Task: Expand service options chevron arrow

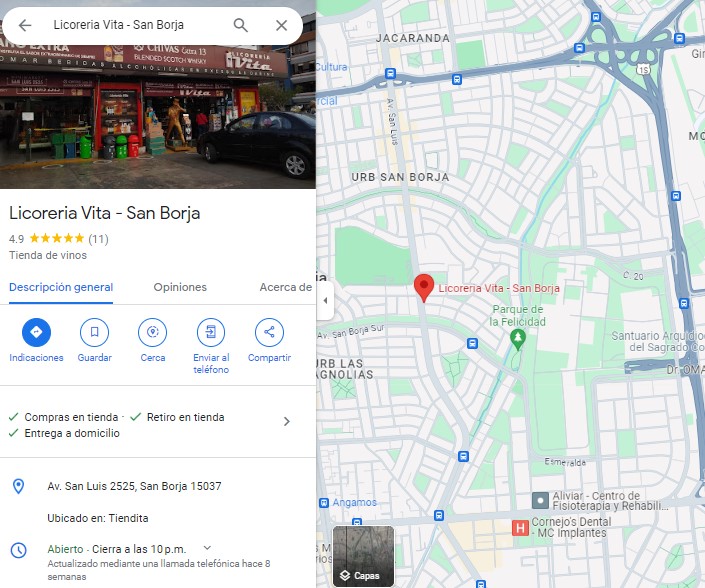Action: (x=287, y=421)
